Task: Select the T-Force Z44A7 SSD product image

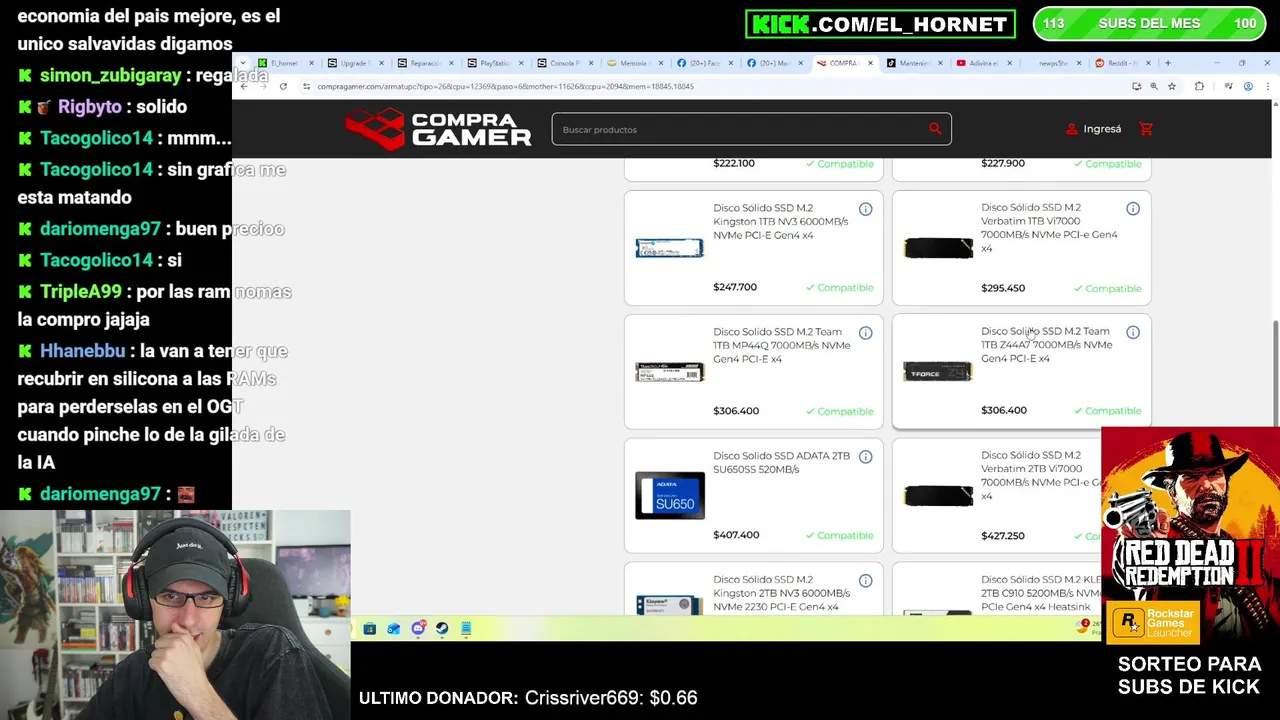Action: tap(938, 372)
